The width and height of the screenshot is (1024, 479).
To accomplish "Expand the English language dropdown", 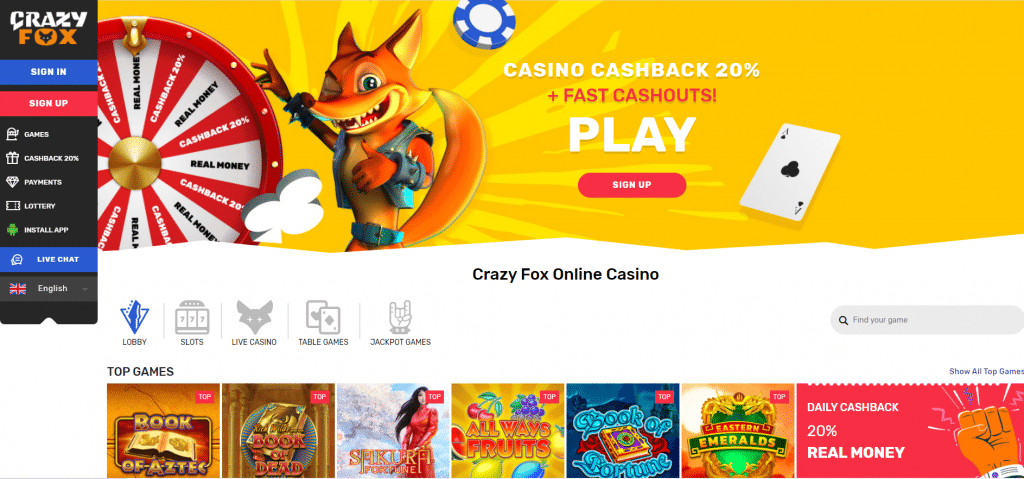I will 49,288.
